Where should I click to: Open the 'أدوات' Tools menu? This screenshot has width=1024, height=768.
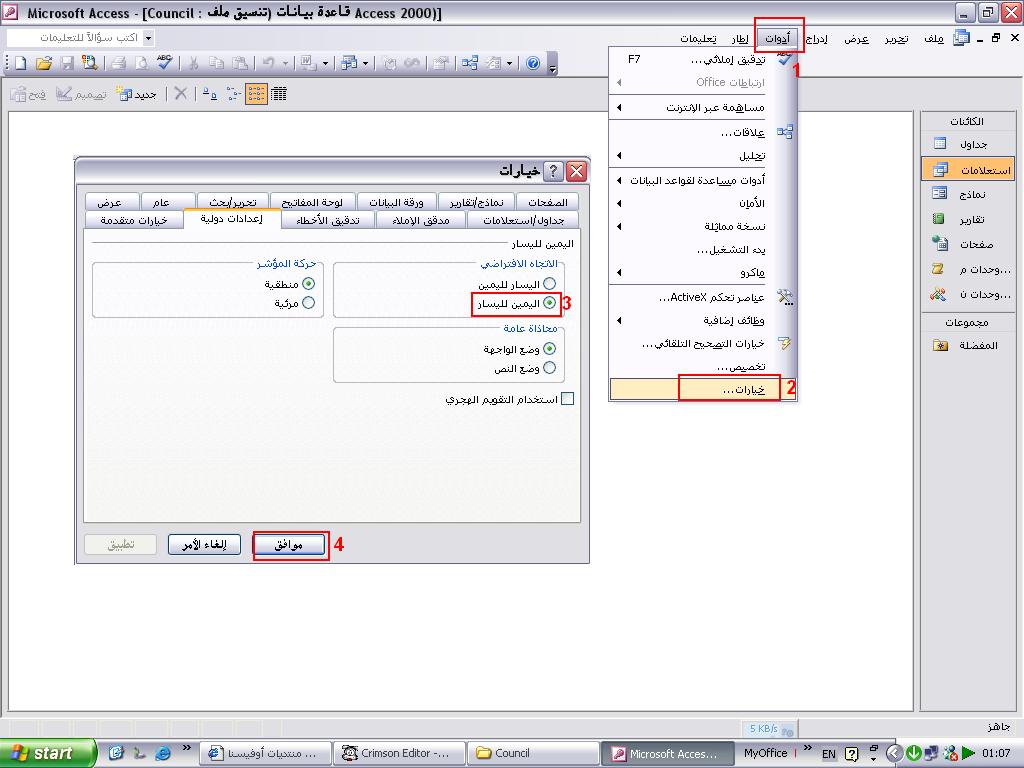click(x=777, y=38)
